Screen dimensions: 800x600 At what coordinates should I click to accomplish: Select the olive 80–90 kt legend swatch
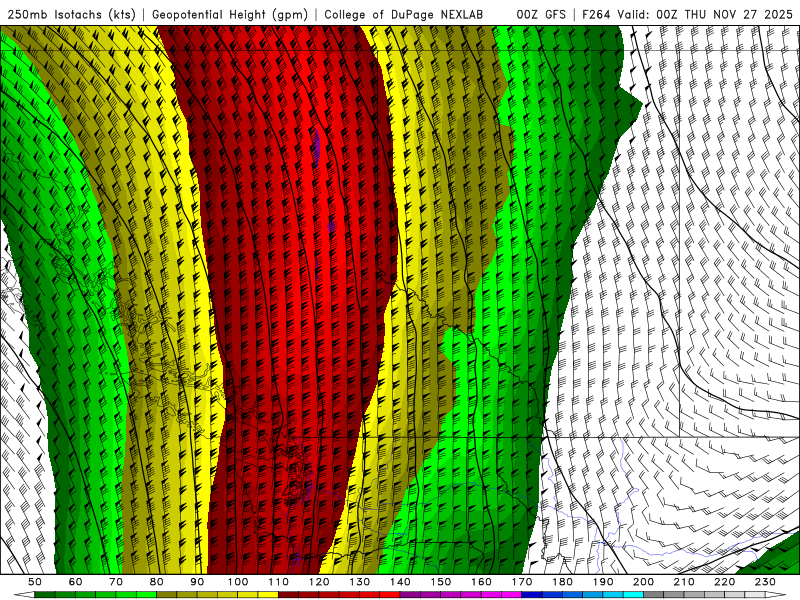pos(177,595)
